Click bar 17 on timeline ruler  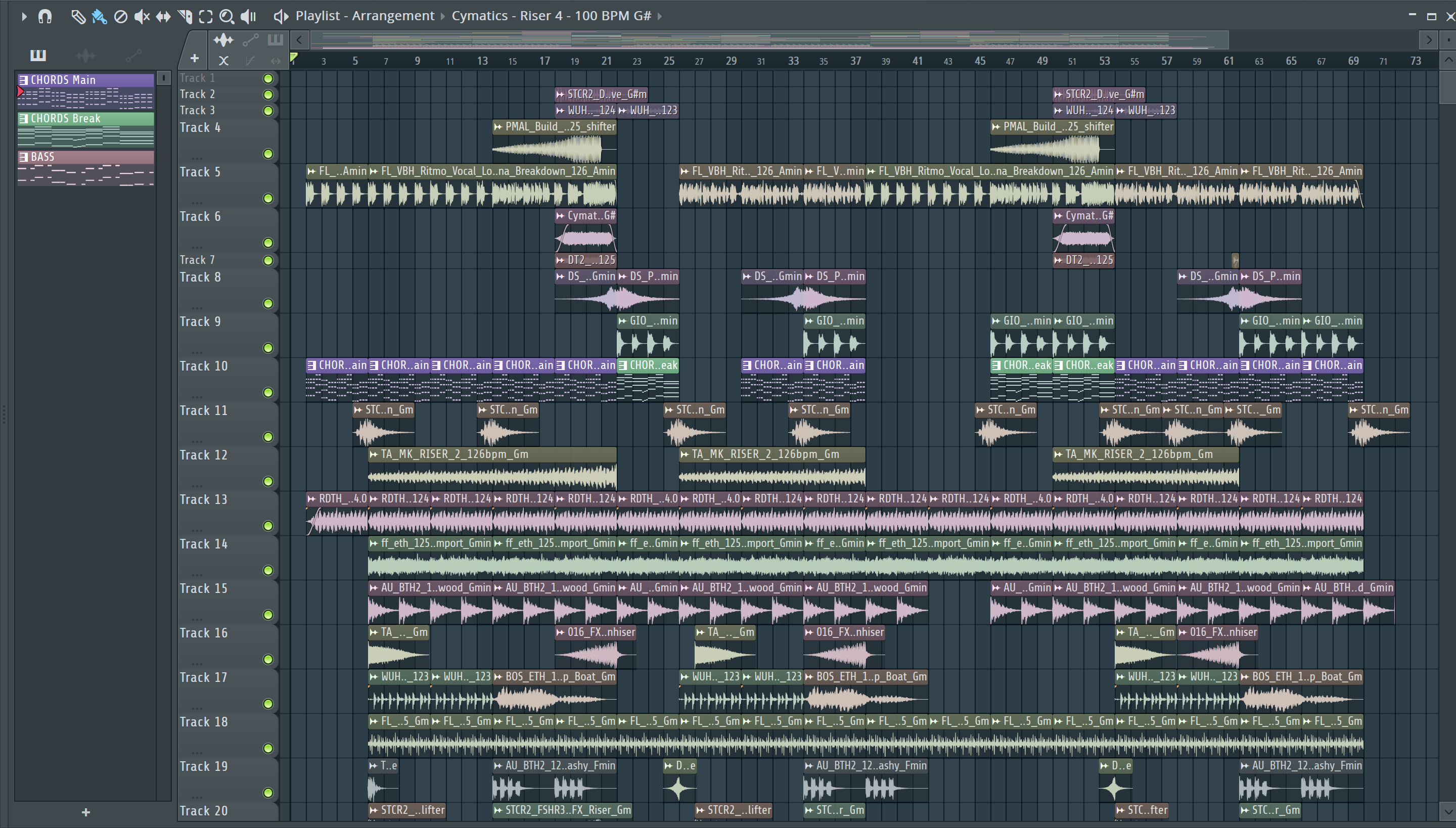(x=544, y=61)
